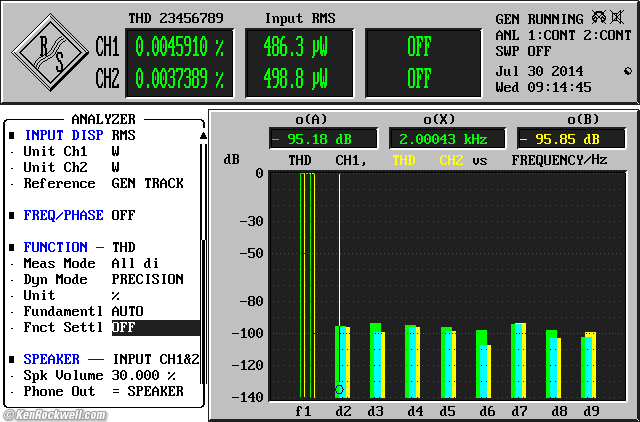
Task: Click CH2 THD reading 0.0037389 %
Action: (x=179, y=78)
